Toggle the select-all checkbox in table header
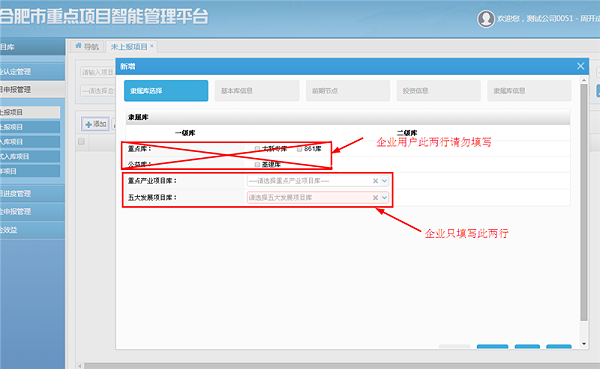600x369 pixels. click(81, 142)
